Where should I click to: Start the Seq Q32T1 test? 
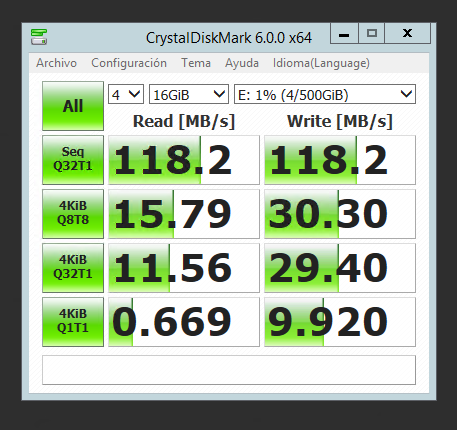(x=73, y=160)
